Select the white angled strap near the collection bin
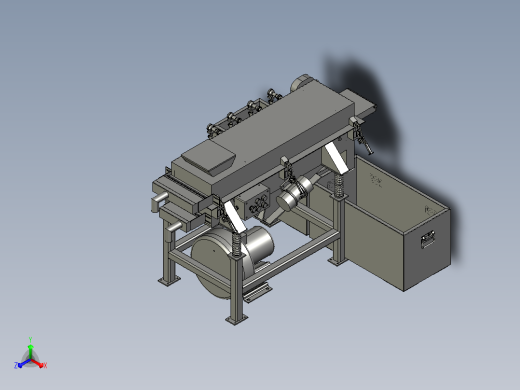 click(x=336, y=158)
